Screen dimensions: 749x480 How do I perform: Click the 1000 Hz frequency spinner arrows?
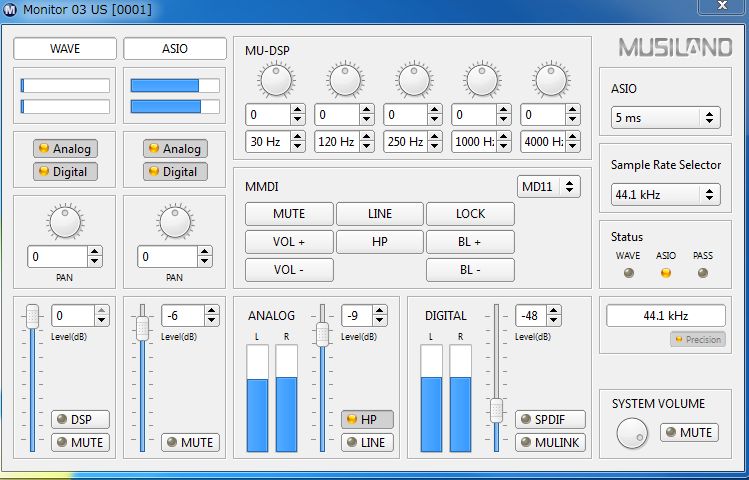(x=503, y=141)
